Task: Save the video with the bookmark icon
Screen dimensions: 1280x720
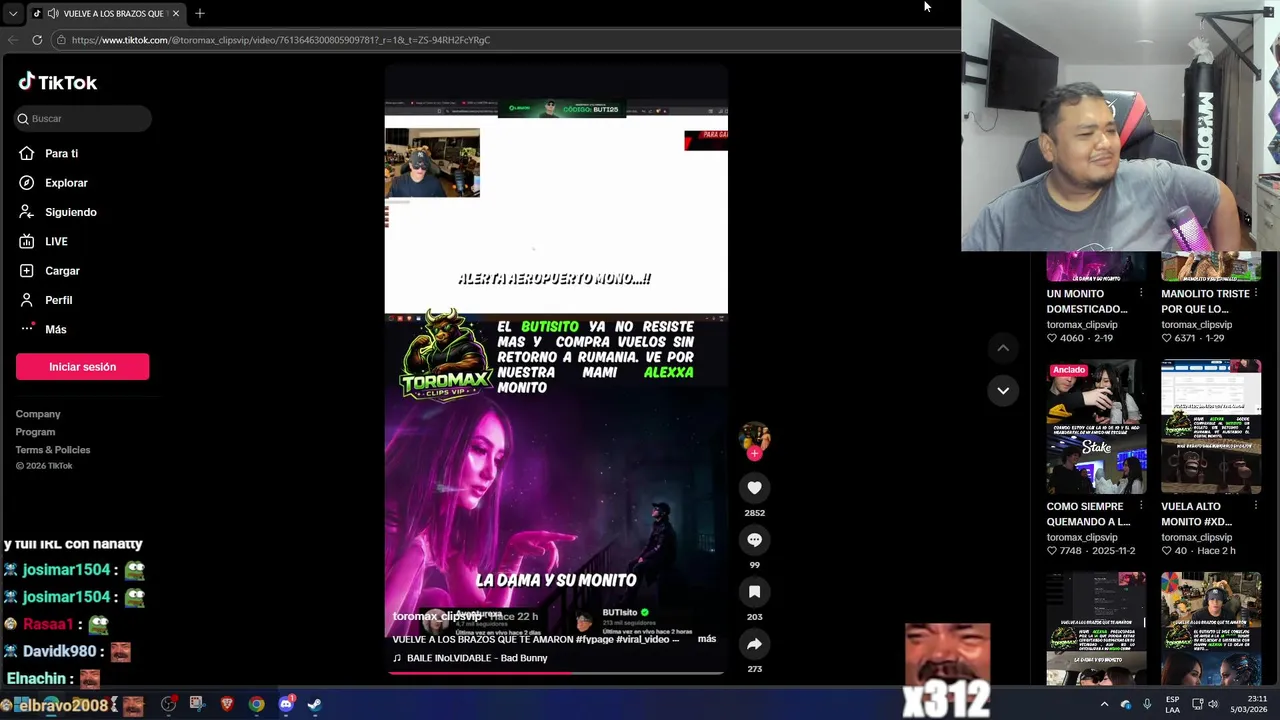Action: point(754,592)
